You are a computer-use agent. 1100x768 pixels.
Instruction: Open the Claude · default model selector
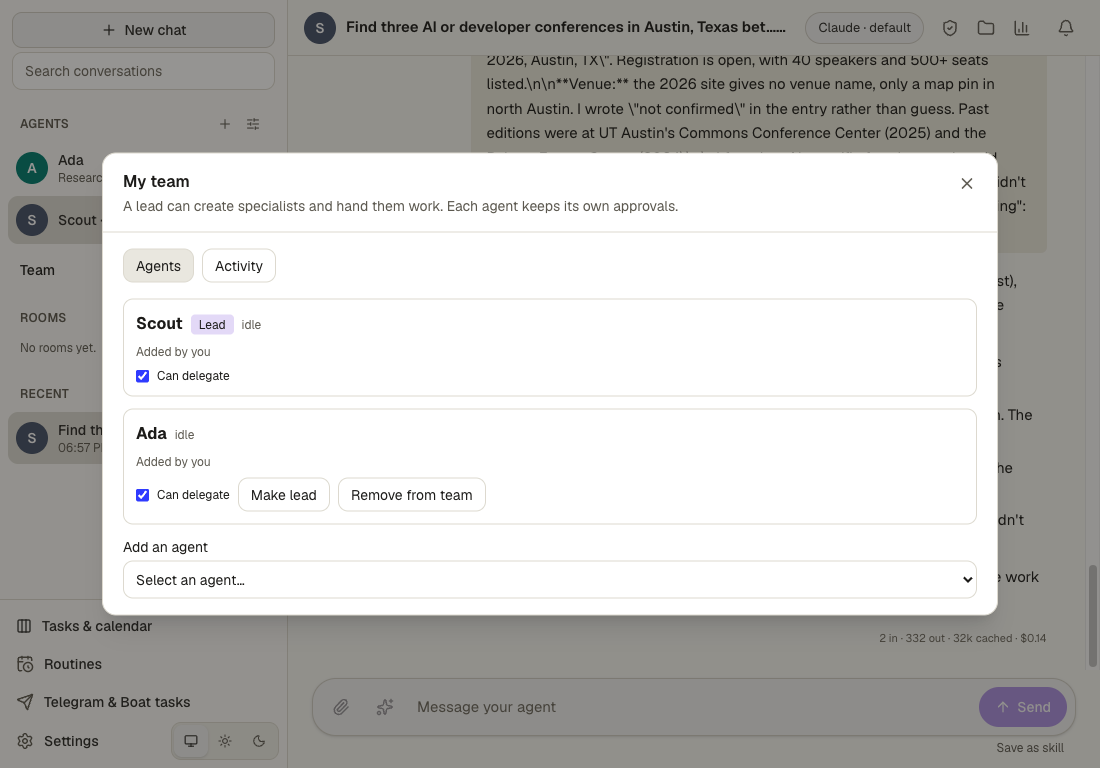pos(864,28)
